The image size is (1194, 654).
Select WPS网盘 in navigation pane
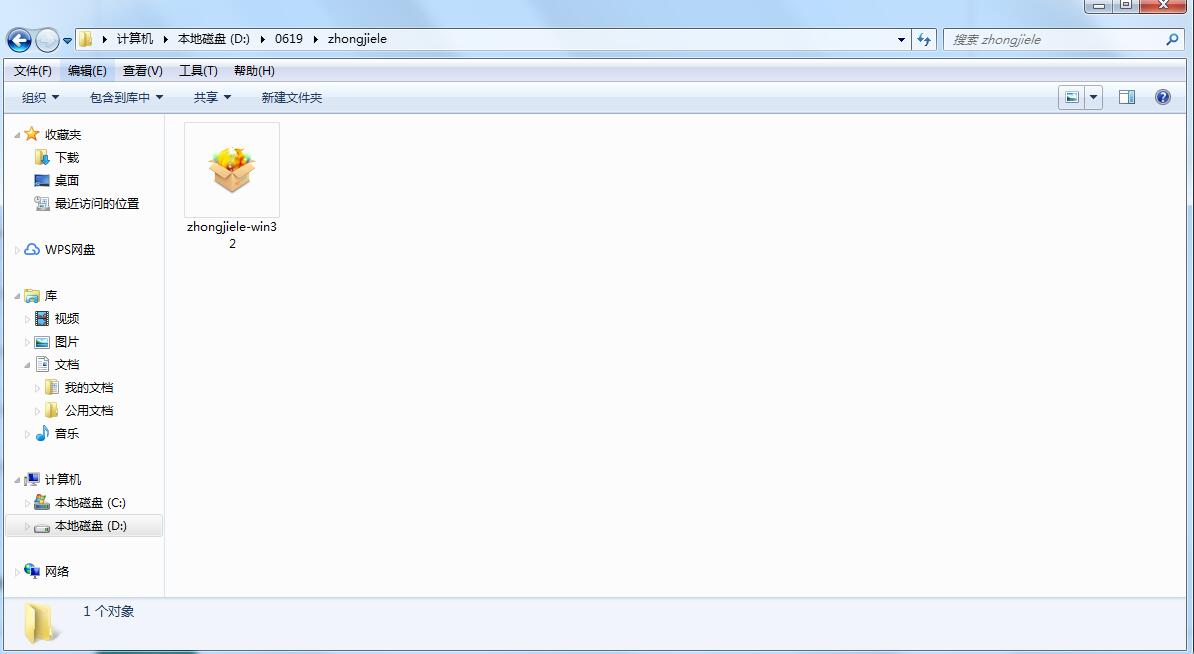coord(70,250)
